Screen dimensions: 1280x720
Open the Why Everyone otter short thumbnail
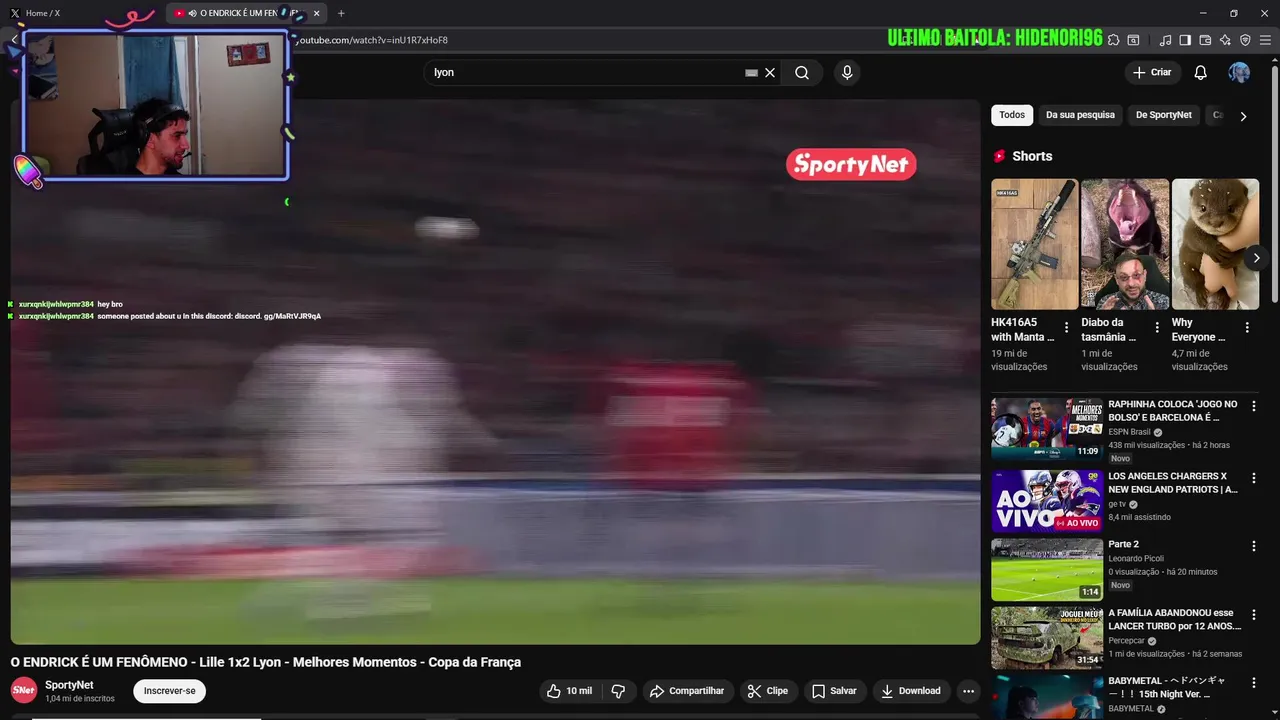click(x=1215, y=244)
